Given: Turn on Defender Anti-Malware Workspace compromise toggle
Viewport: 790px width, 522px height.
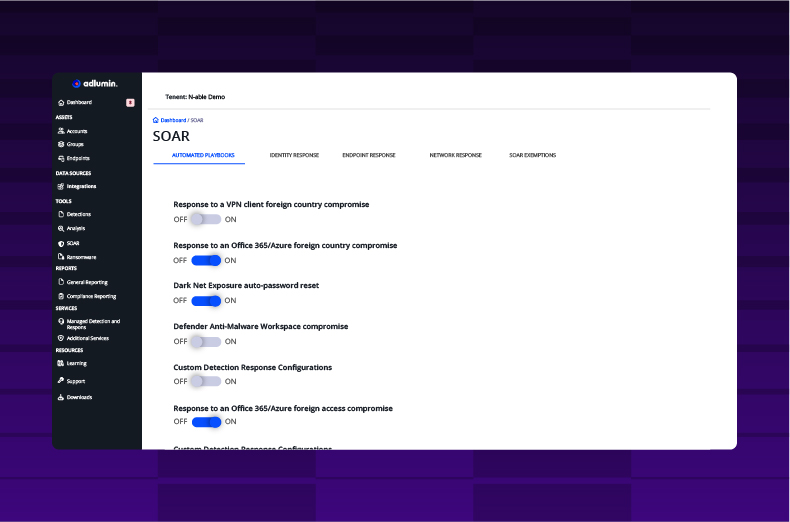Looking at the screenshot, I should tap(206, 341).
